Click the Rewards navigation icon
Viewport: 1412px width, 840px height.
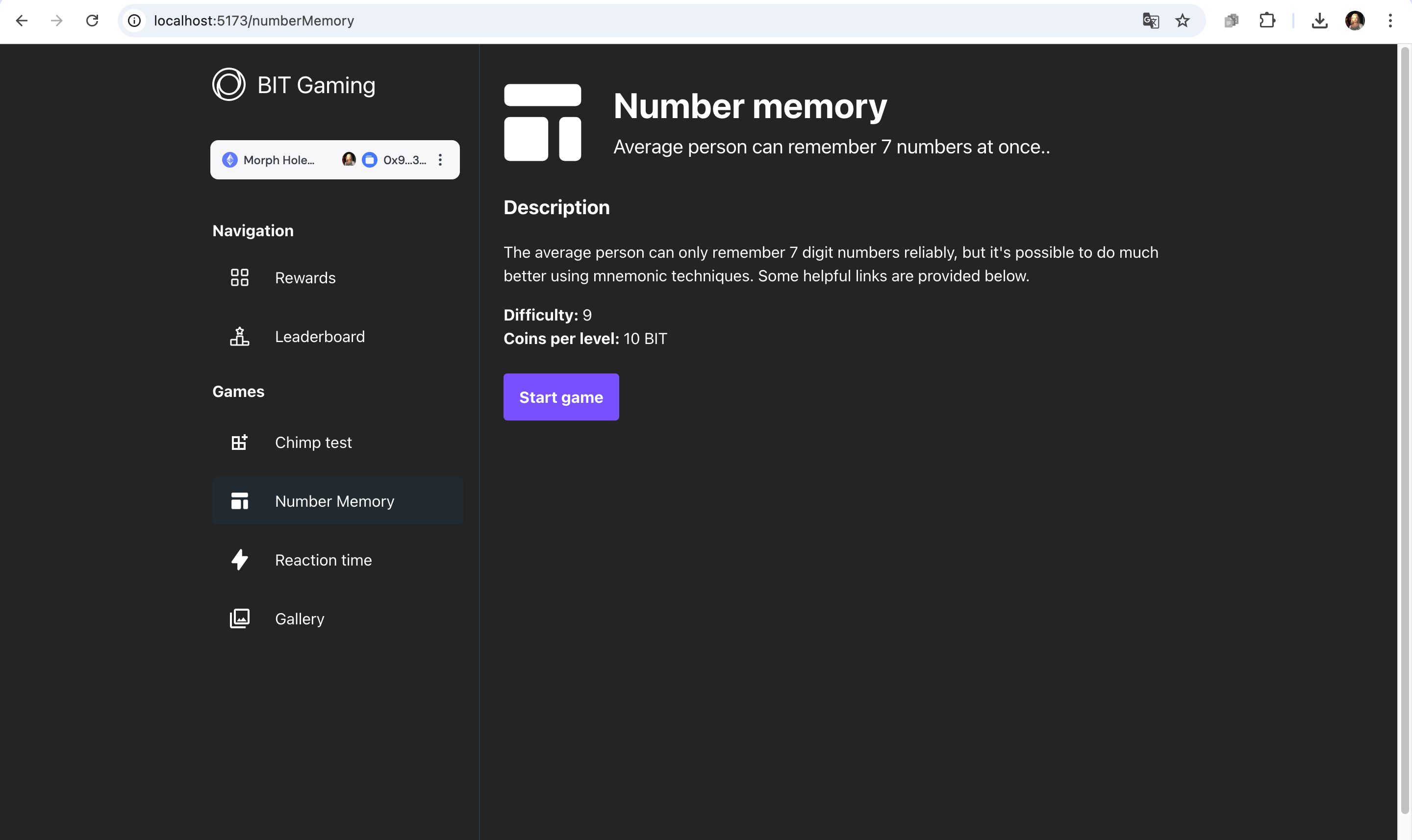point(238,278)
